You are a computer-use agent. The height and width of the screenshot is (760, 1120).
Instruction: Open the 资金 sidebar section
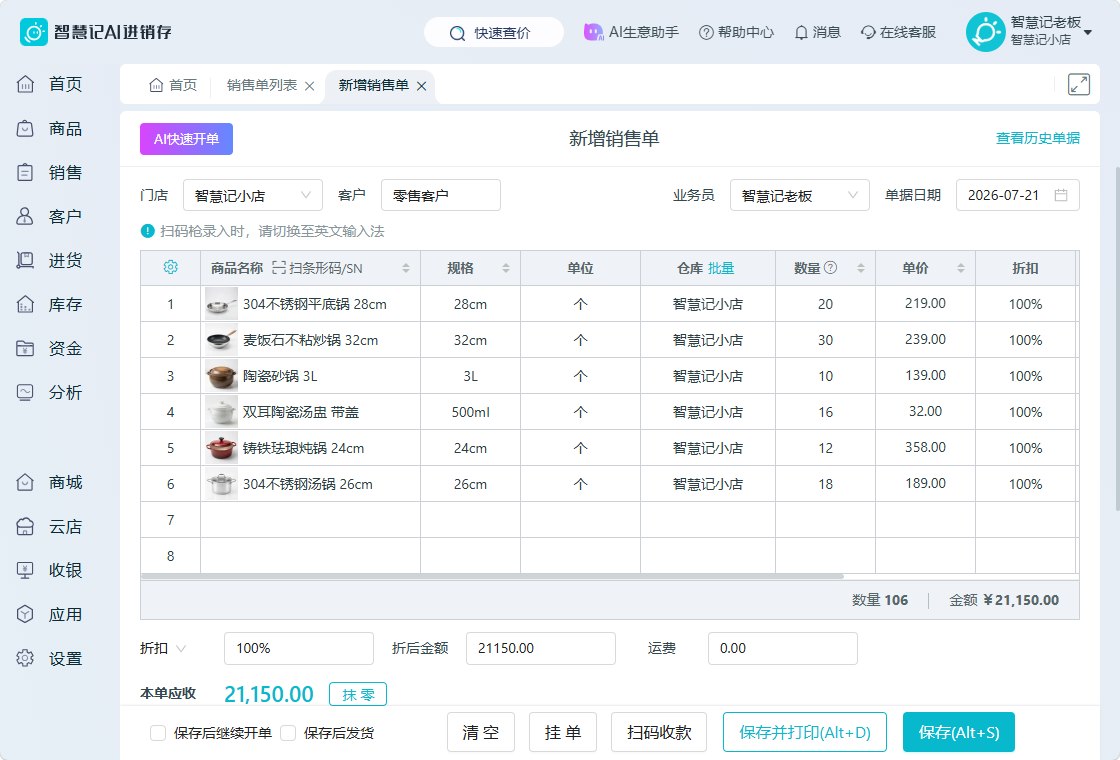coord(49,349)
